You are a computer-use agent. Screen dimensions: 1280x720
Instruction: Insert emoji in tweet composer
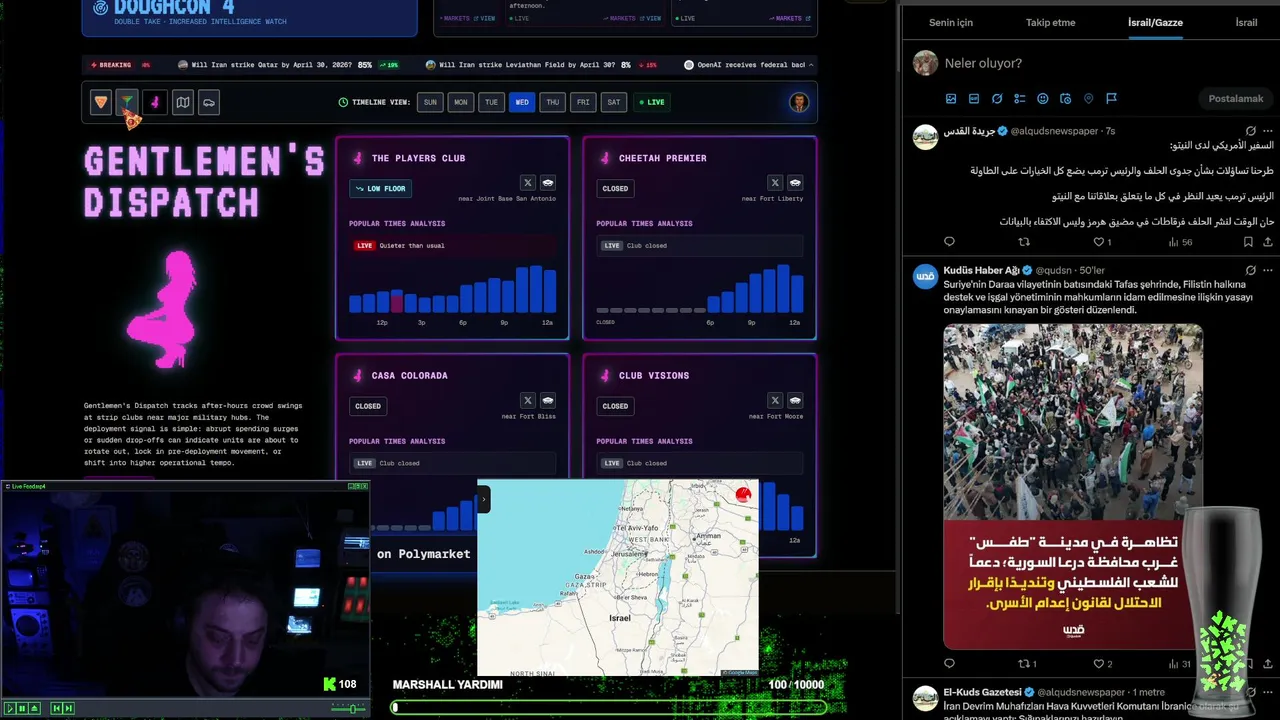click(x=1043, y=99)
